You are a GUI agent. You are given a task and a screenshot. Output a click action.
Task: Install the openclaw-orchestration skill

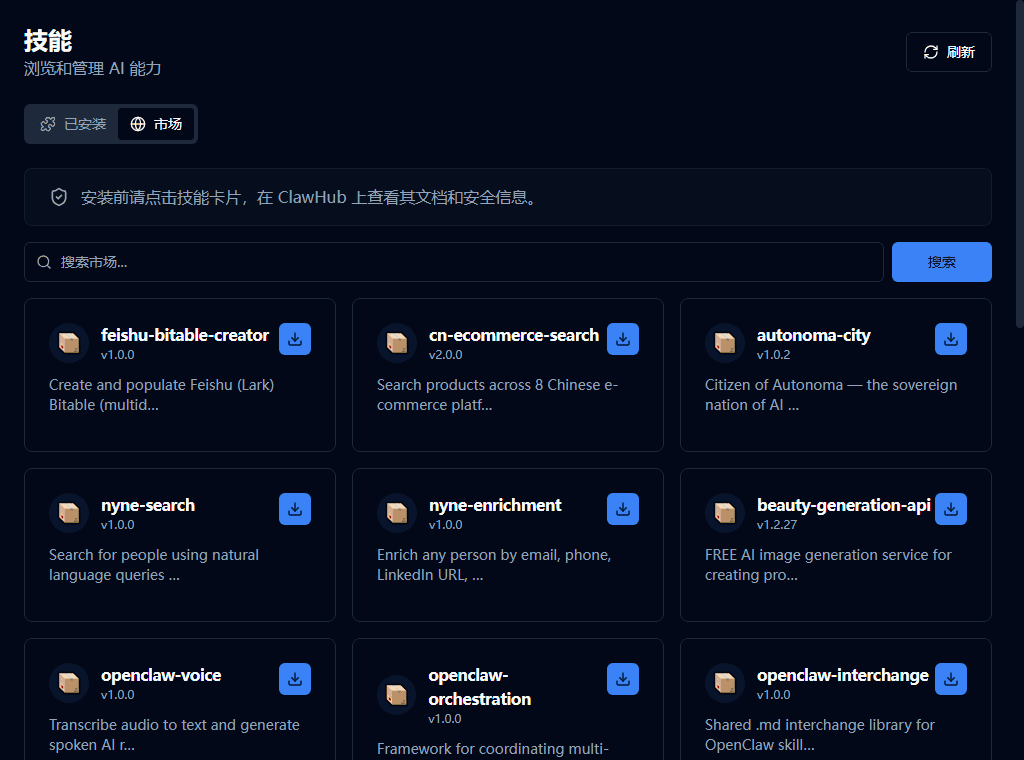[x=623, y=679]
